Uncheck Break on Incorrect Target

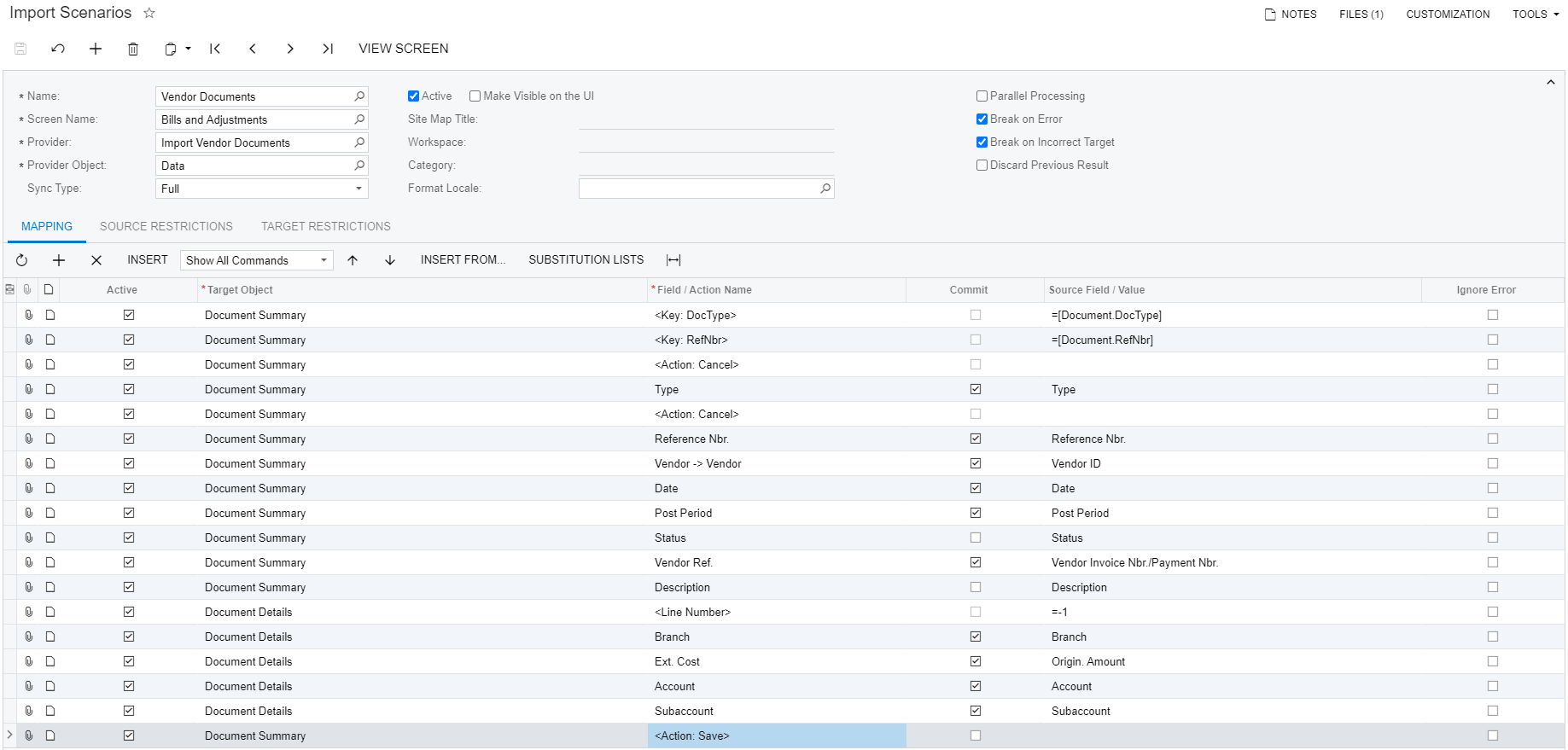coord(982,142)
